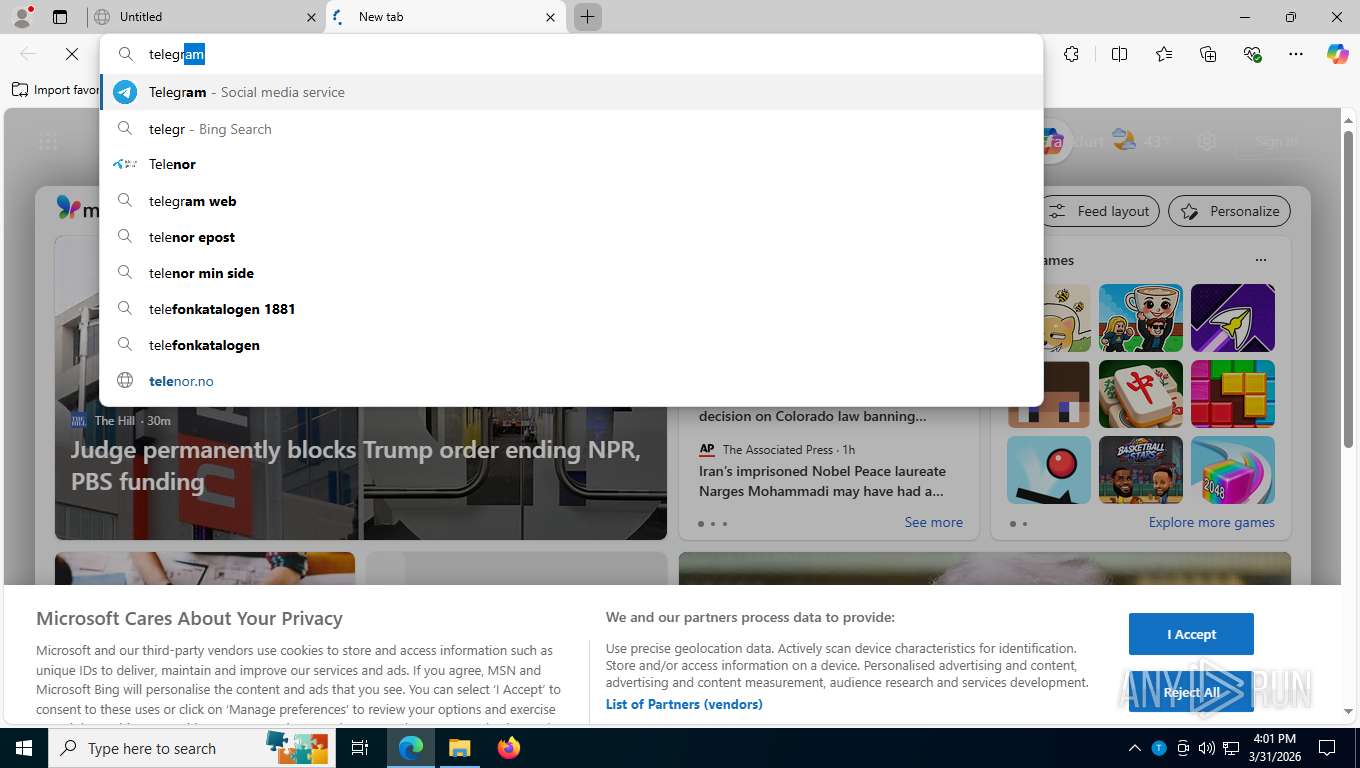The height and width of the screenshot is (768, 1360).
Task: Open the Favorites star icon
Action: coord(1164,54)
